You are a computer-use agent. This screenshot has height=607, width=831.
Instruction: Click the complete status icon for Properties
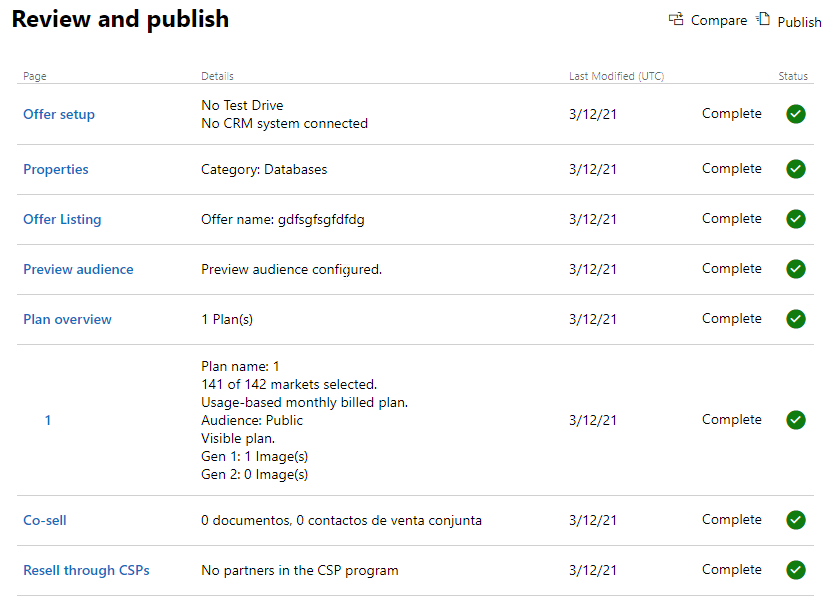(x=796, y=169)
